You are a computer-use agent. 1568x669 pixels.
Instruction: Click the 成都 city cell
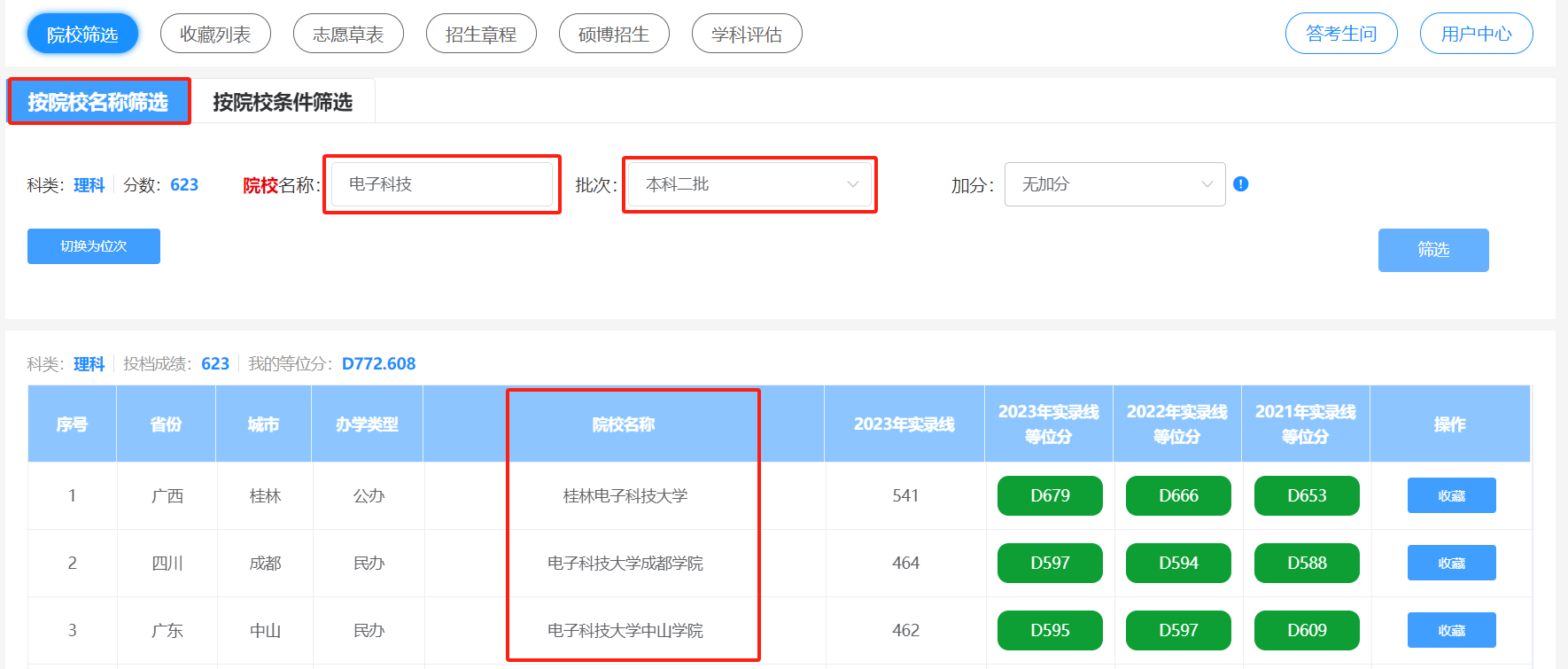tap(265, 563)
